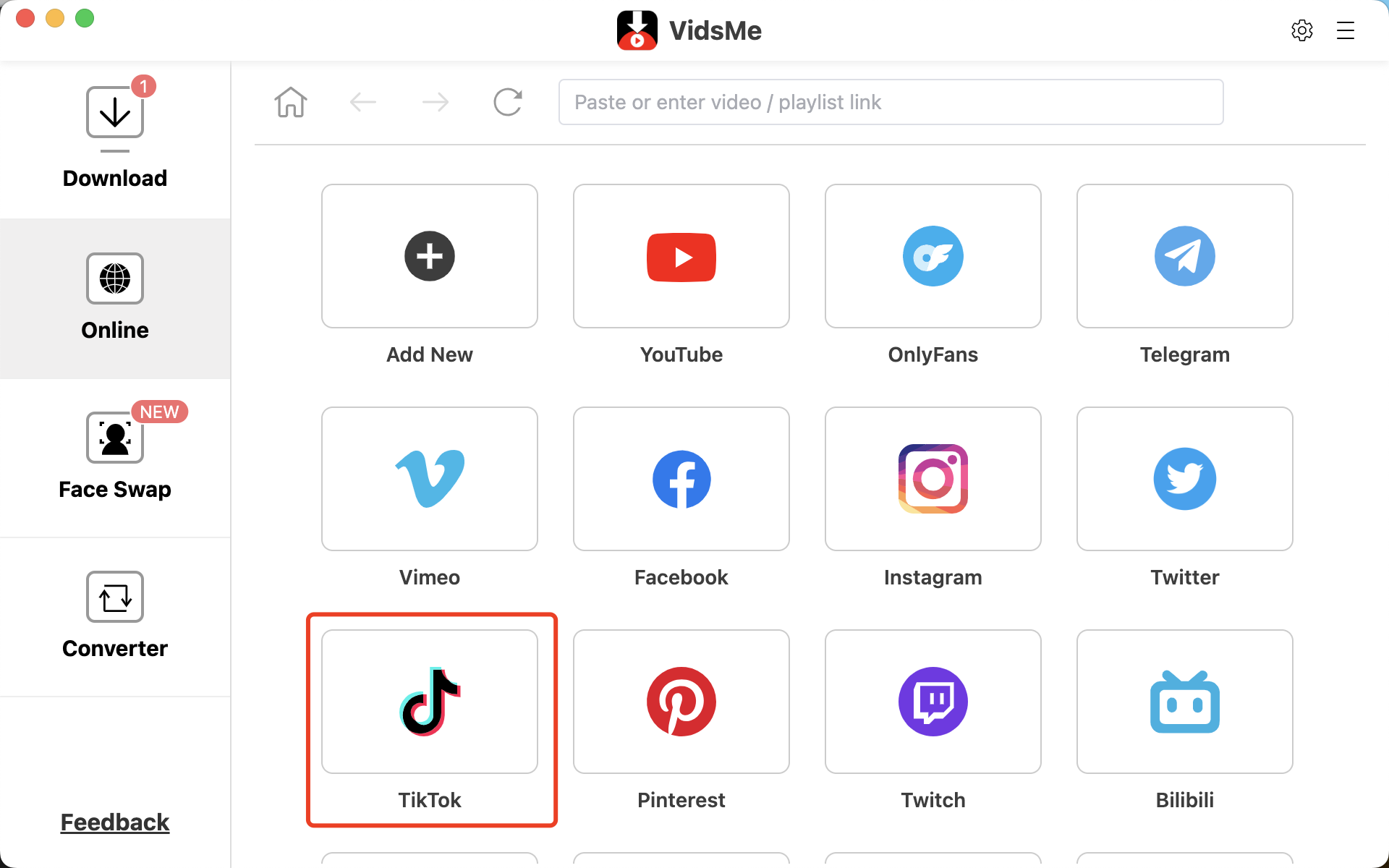Navigate back using the back arrow
The height and width of the screenshot is (868, 1389).
click(363, 101)
